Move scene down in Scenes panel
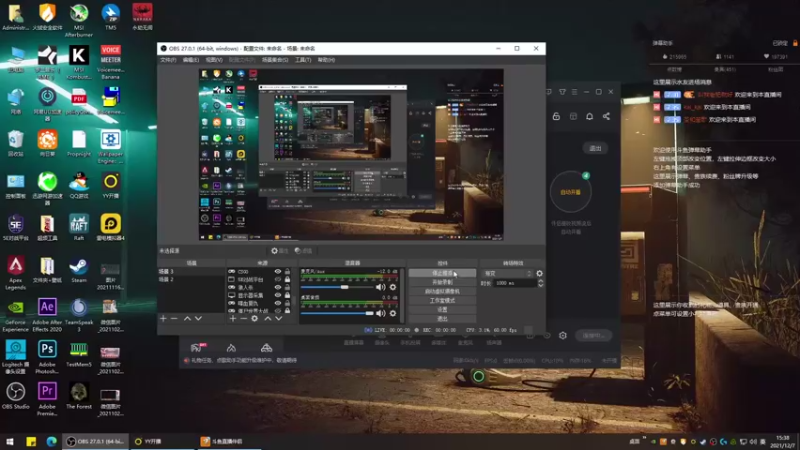 click(198, 318)
